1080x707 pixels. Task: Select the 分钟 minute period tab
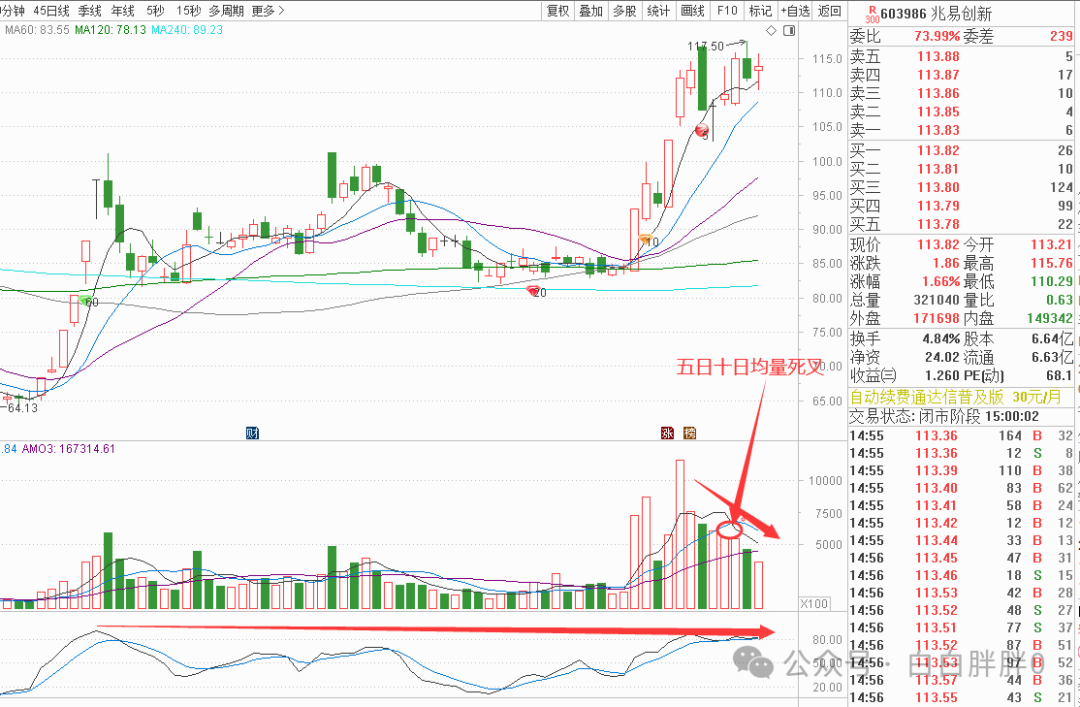pyautogui.click(x=12, y=10)
